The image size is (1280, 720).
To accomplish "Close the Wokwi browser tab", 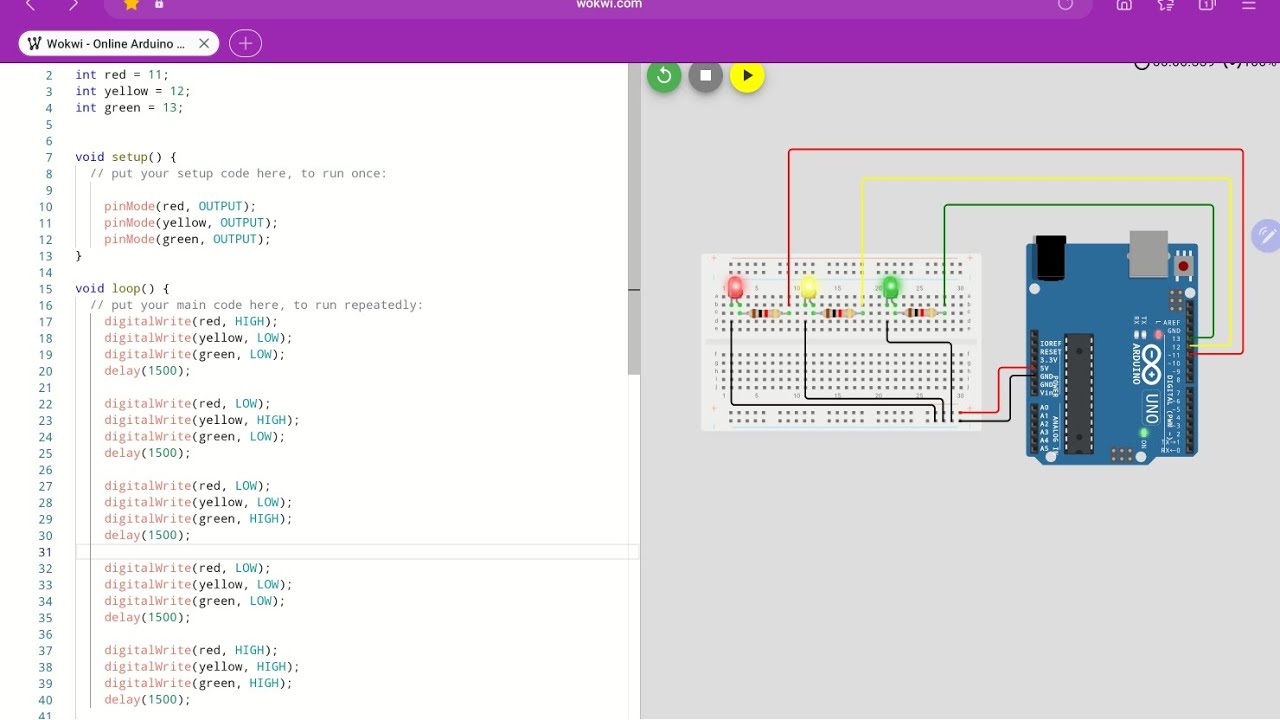I will (x=204, y=43).
